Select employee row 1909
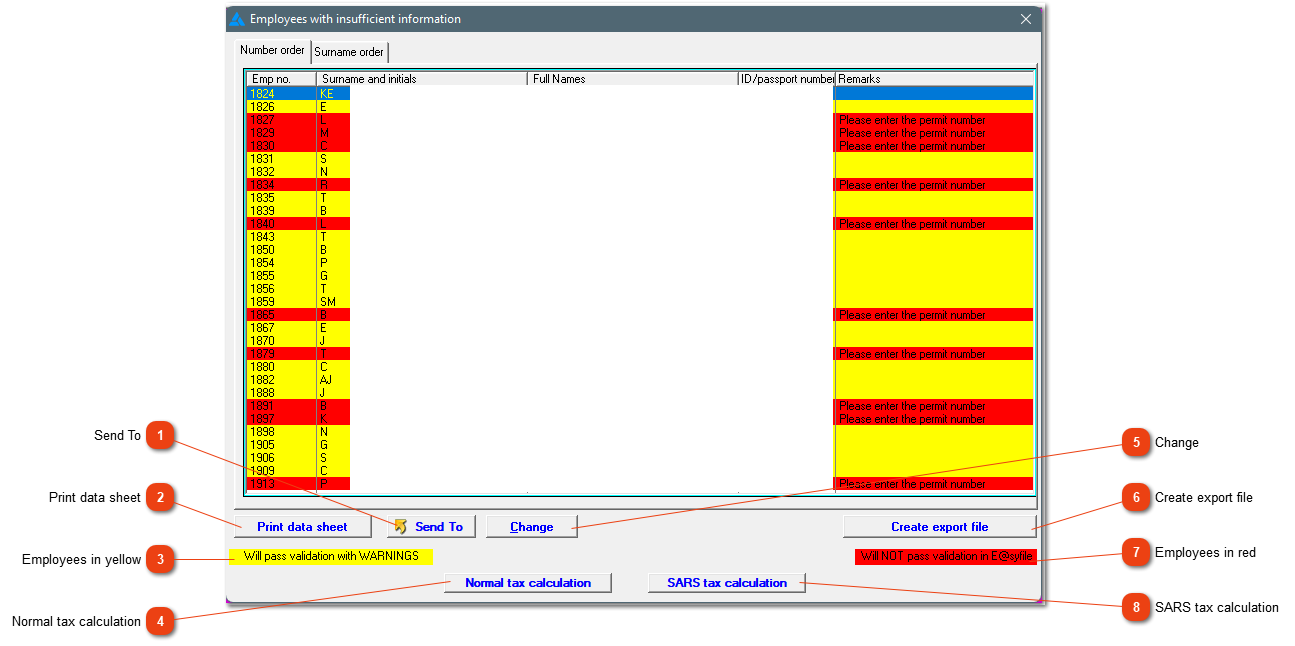 [x=640, y=470]
